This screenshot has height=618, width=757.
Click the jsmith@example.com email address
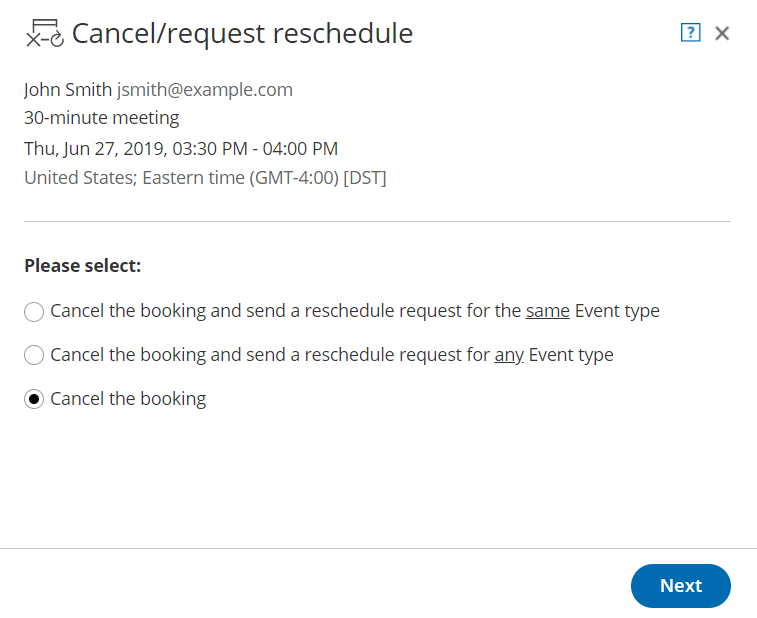point(205,90)
